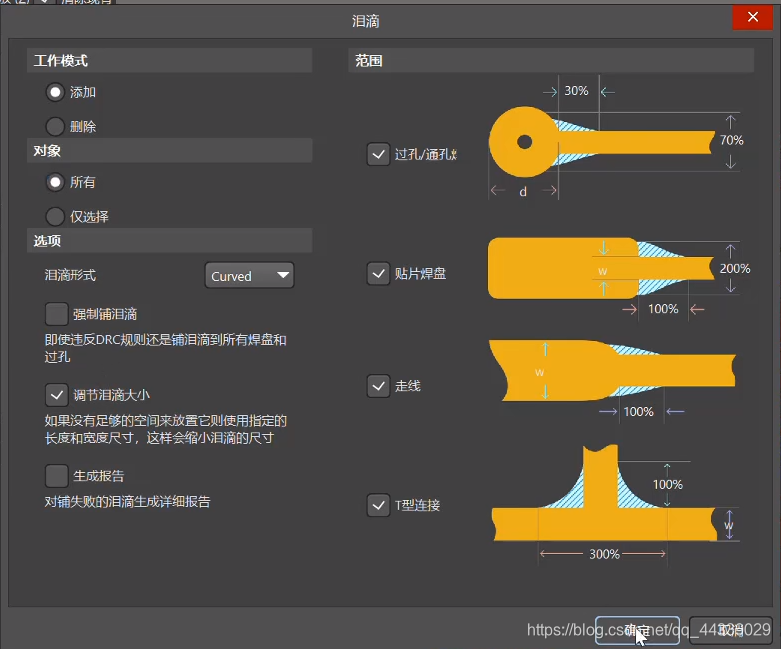Click the 选项 section header
This screenshot has width=781, height=649.
pos(169,241)
